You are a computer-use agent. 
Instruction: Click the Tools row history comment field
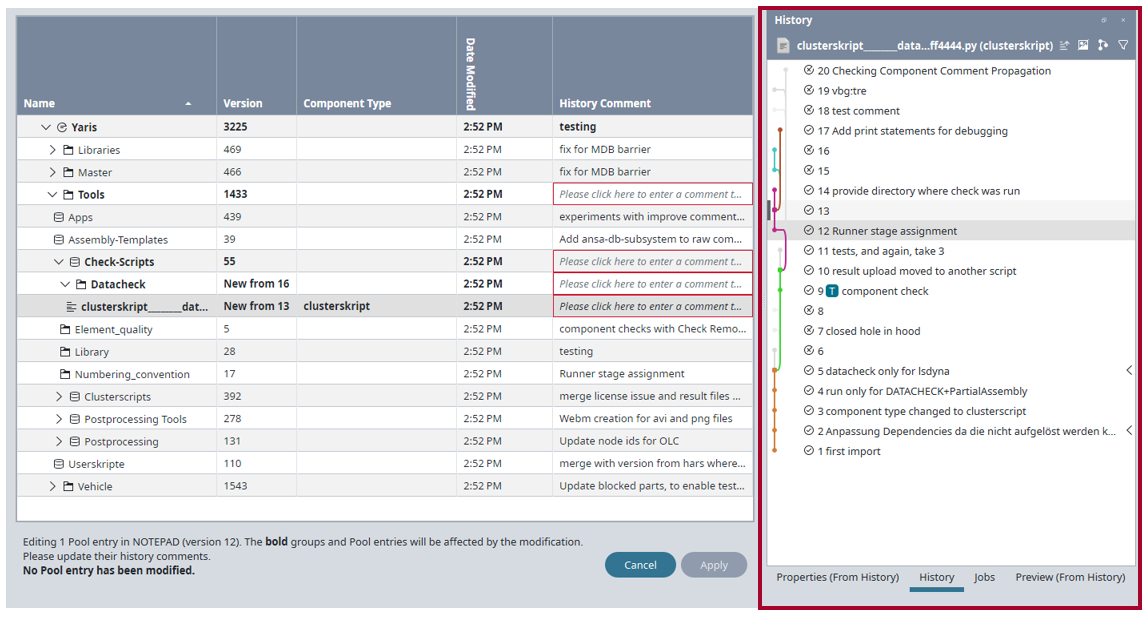pyautogui.click(x=652, y=195)
